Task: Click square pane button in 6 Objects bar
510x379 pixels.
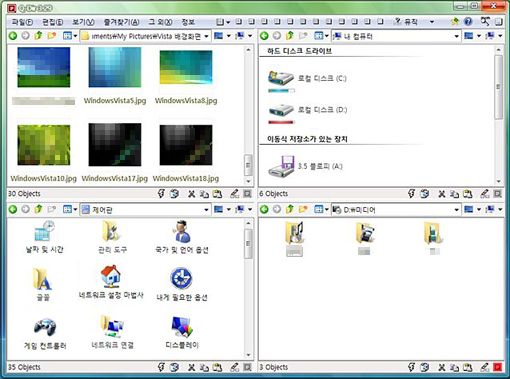Action: pyautogui.click(x=497, y=194)
